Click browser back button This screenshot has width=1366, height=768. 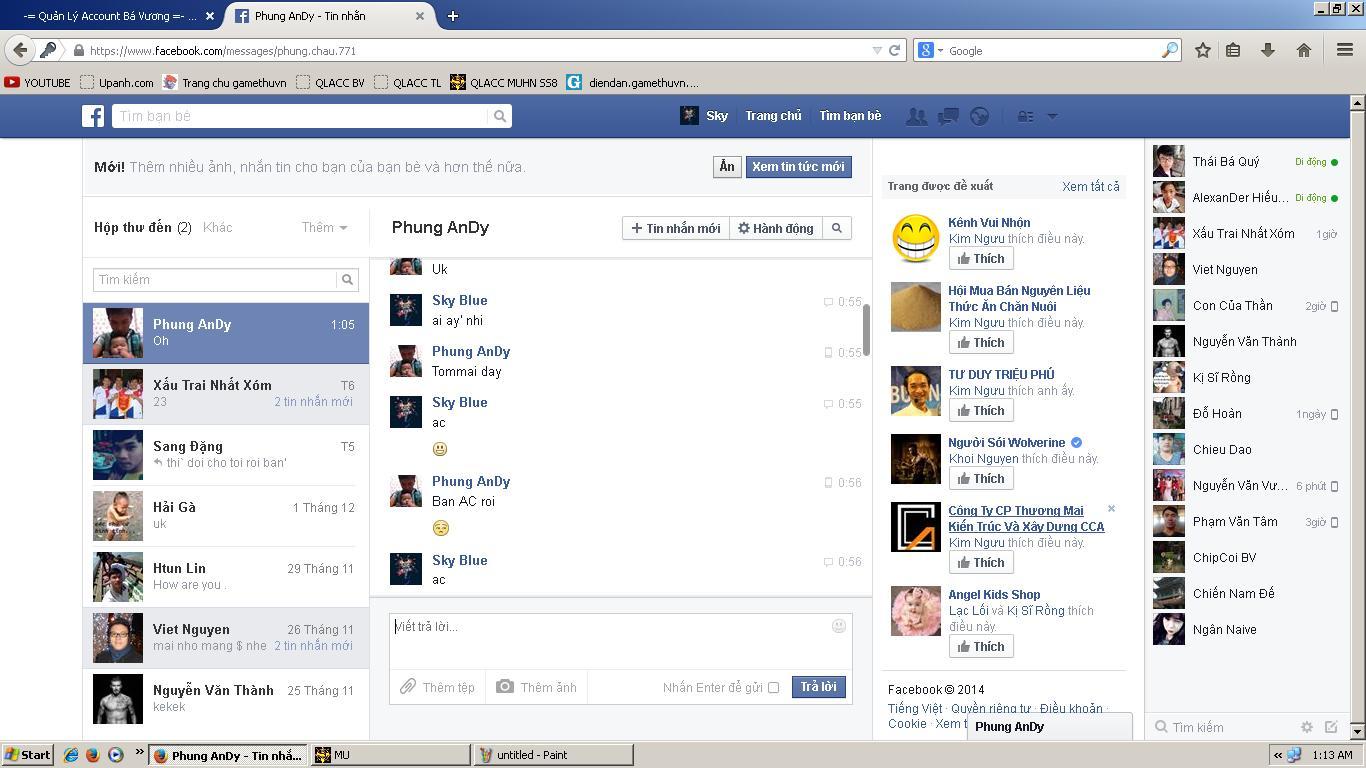click(x=19, y=50)
